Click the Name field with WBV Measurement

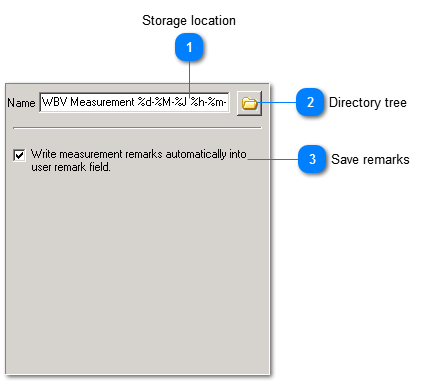click(x=134, y=102)
